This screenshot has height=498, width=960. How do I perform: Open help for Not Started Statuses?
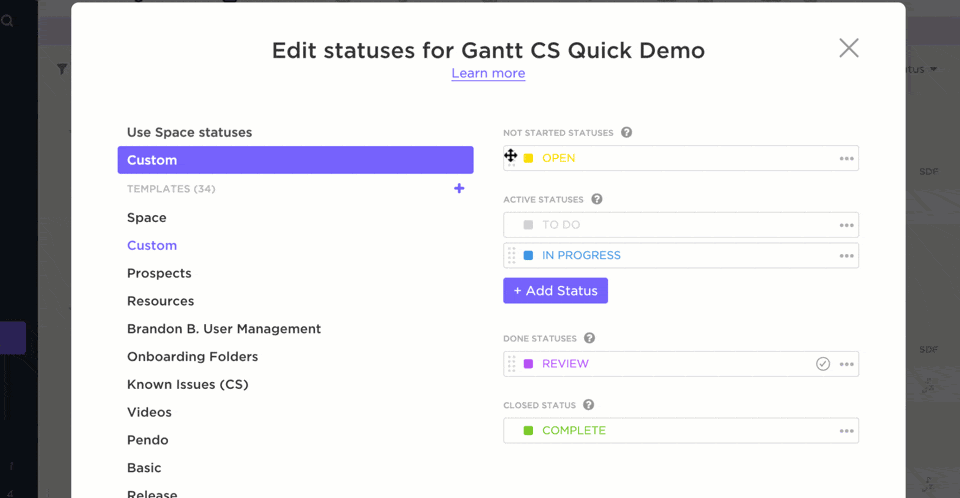[x=627, y=132]
